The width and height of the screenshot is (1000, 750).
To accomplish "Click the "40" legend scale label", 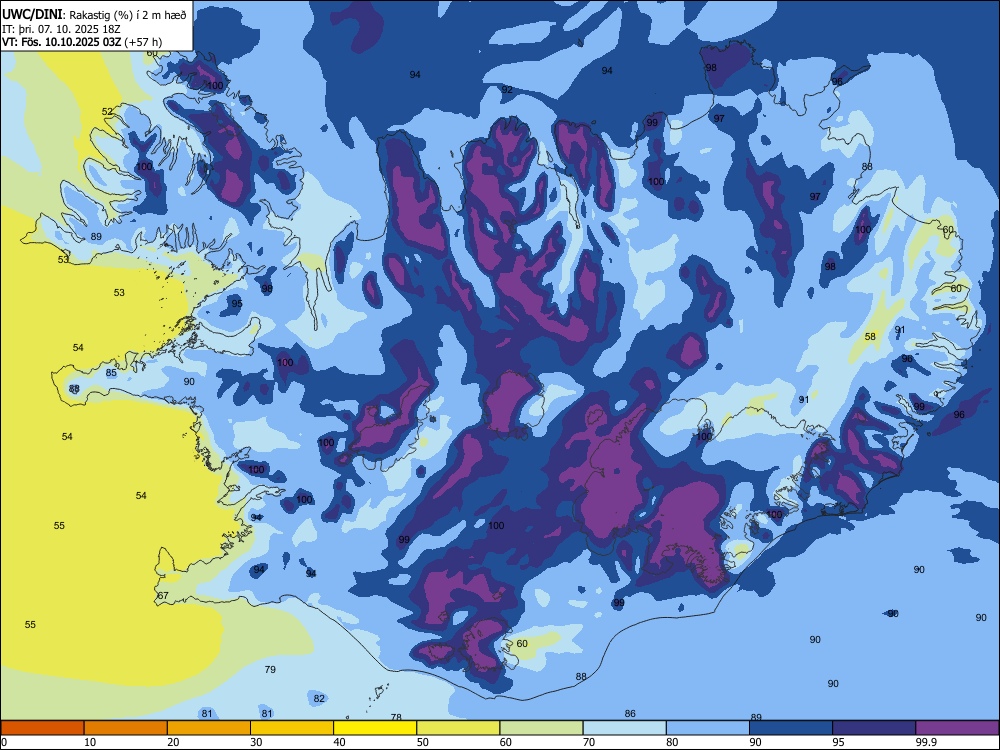I will coord(339,742).
